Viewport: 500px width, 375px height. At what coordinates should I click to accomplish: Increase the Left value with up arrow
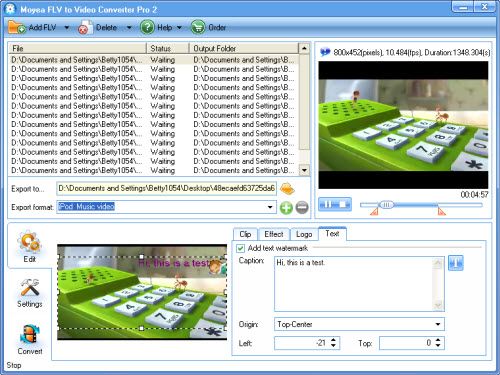coord(333,340)
